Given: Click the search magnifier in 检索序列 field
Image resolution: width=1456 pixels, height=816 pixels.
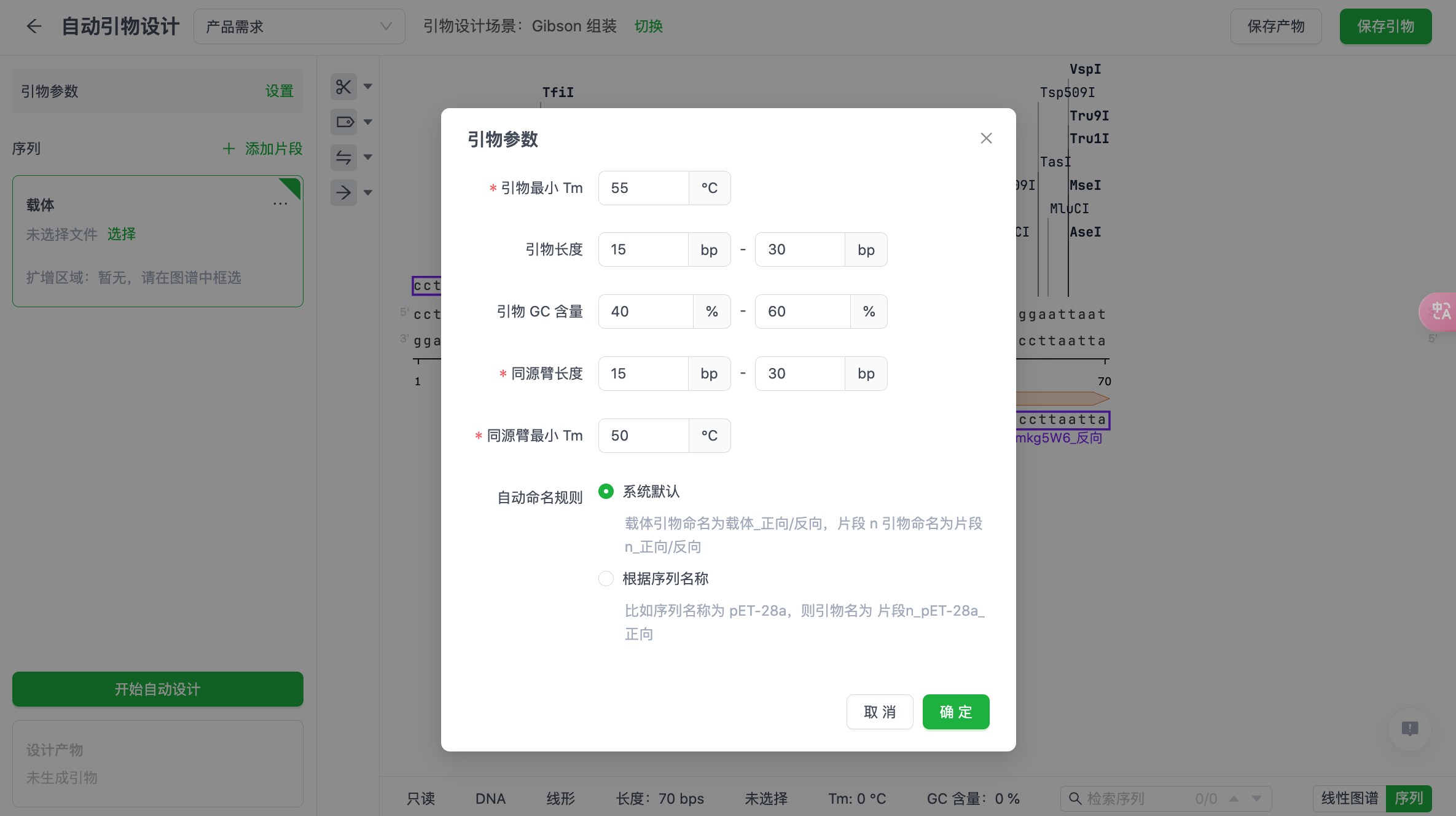Looking at the screenshot, I should coord(1075,798).
